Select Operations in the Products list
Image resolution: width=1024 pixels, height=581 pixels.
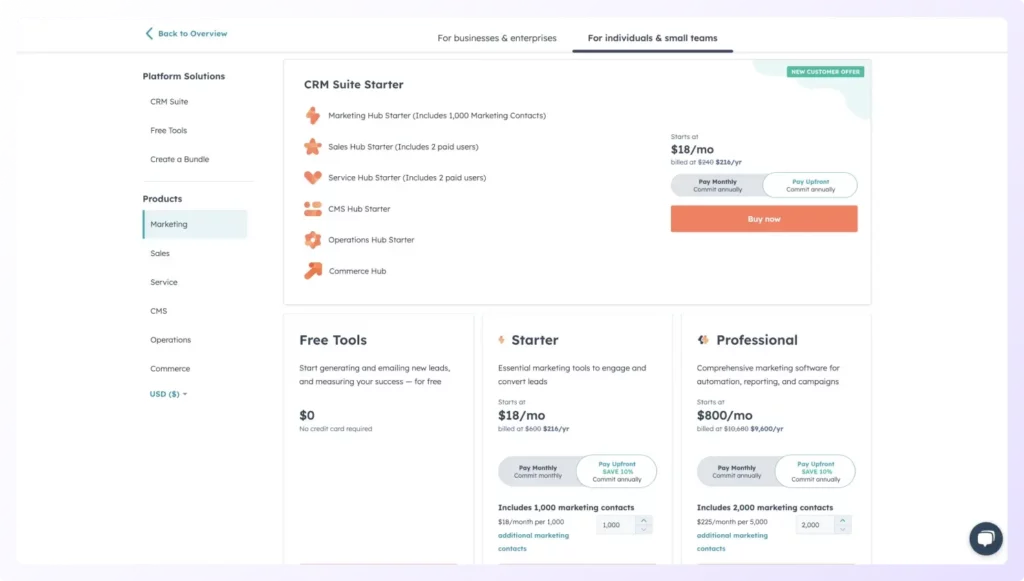(x=170, y=339)
